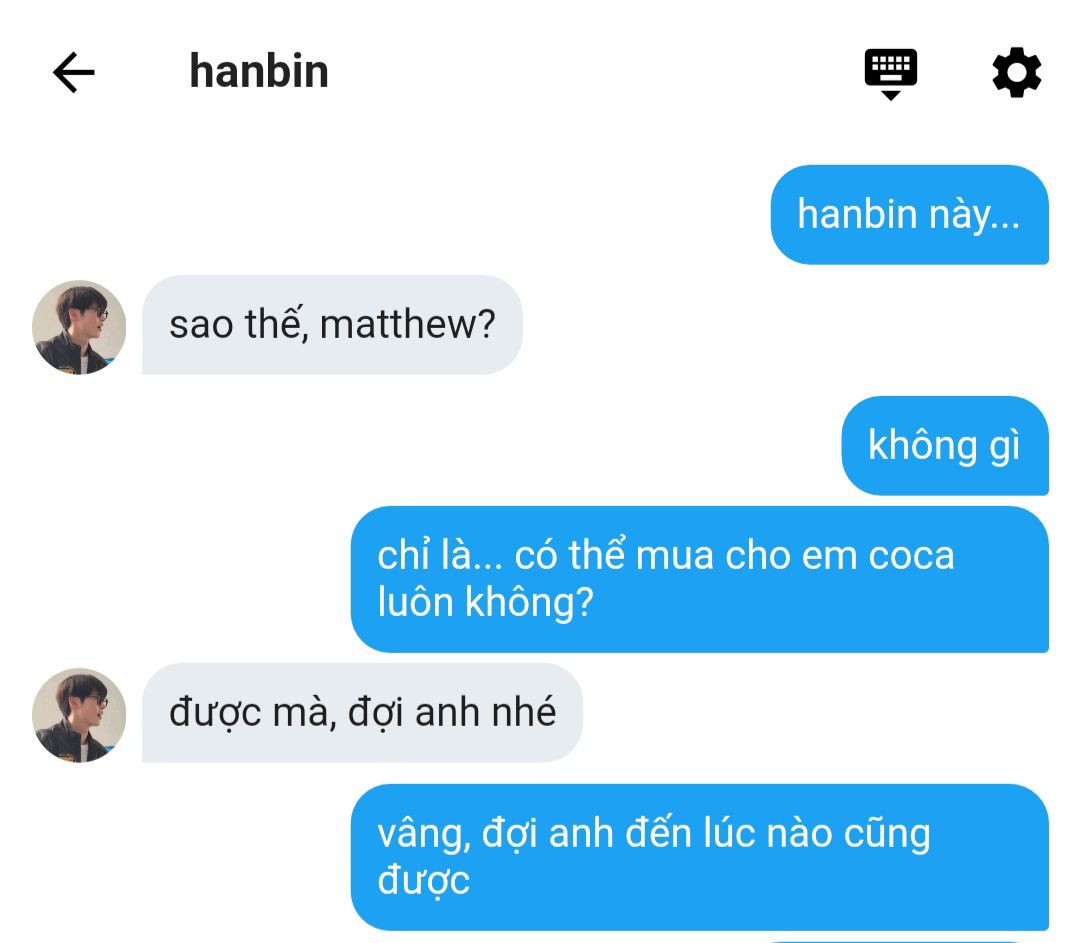Hide keyboard with the keyboard icon
The width and height of the screenshot is (1080, 943).
tap(891, 74)
